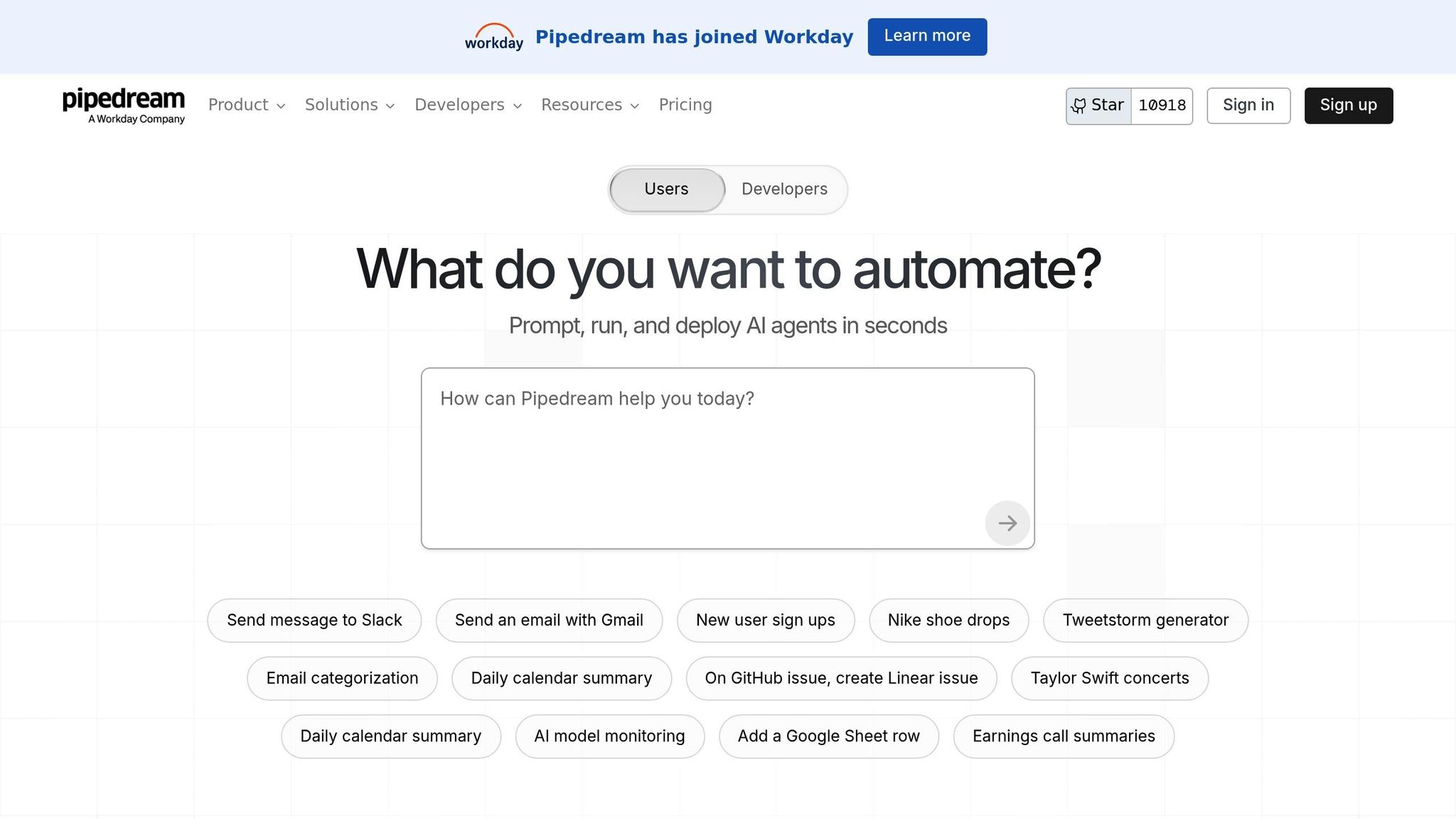Click the Workday logo in banner
The image size is (1456, 819).
click(493, 37)
